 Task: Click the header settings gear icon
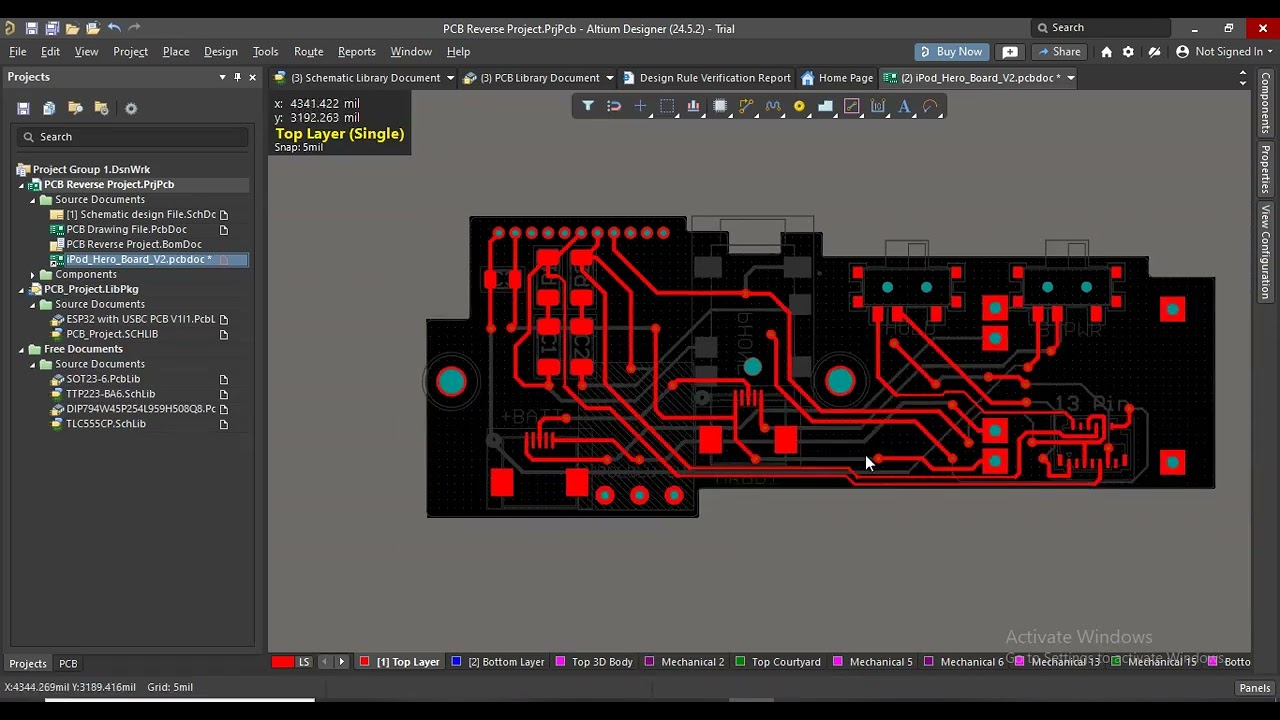click(x=1128, y=51)
